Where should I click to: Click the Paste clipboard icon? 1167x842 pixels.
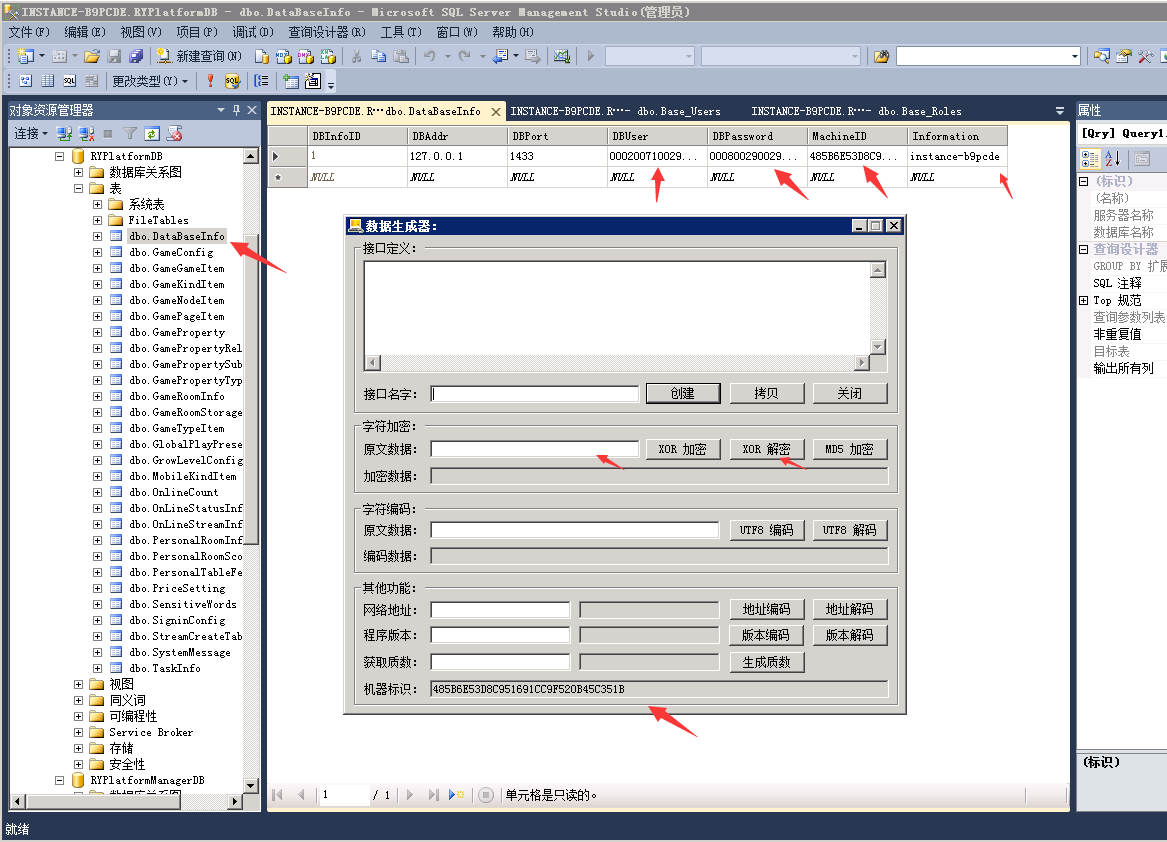[401, 56]
